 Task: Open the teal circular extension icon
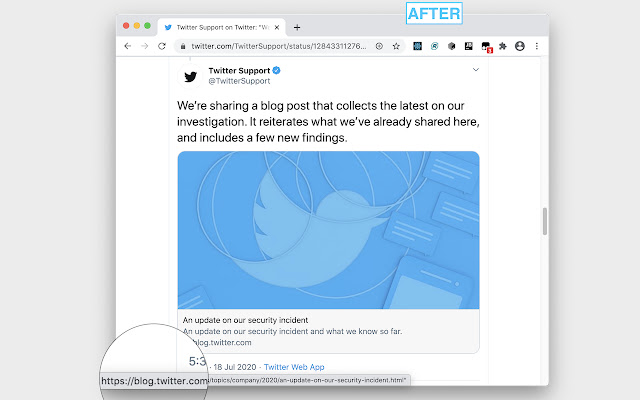click(x=434, y=46)
